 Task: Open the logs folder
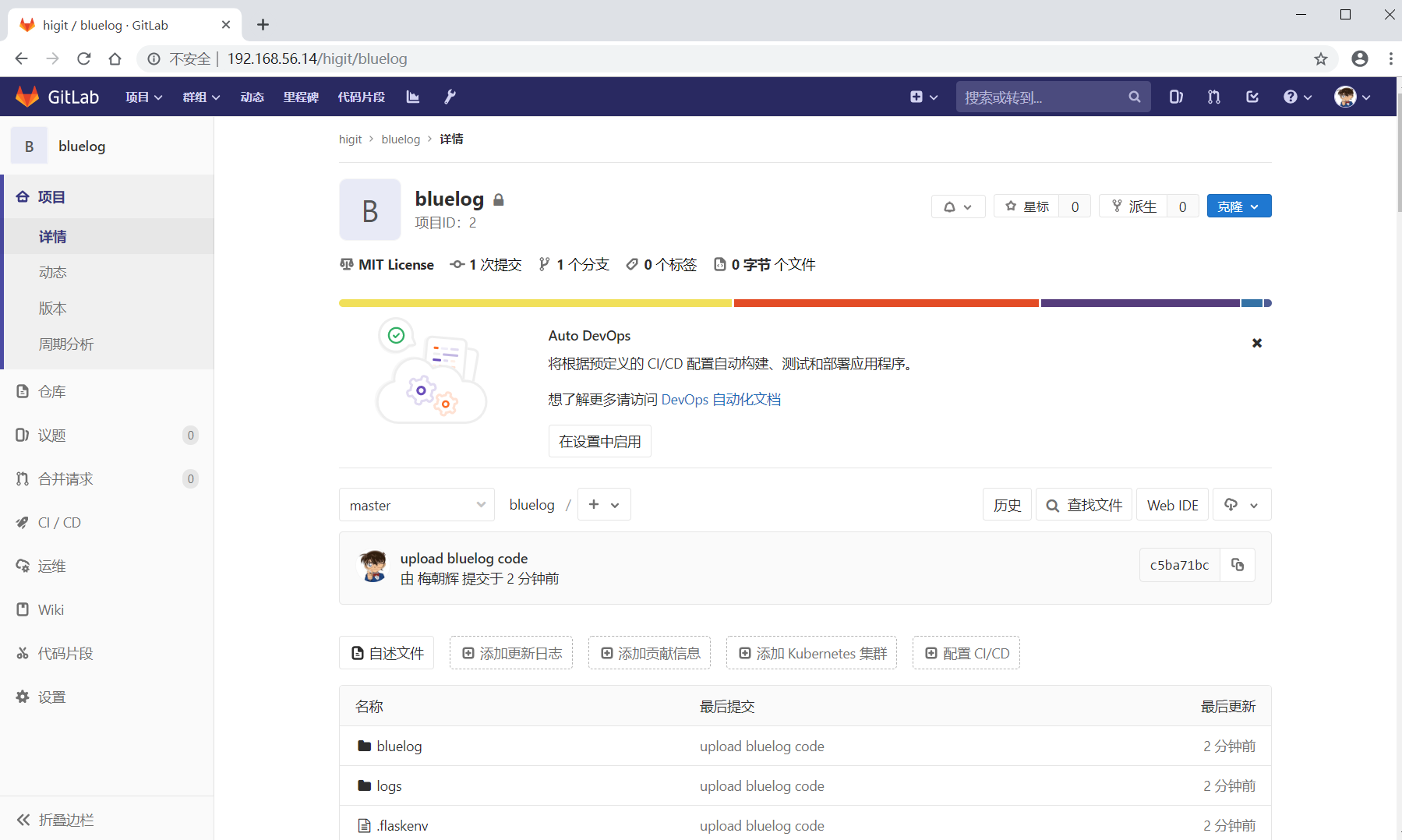tap(389, 785)
